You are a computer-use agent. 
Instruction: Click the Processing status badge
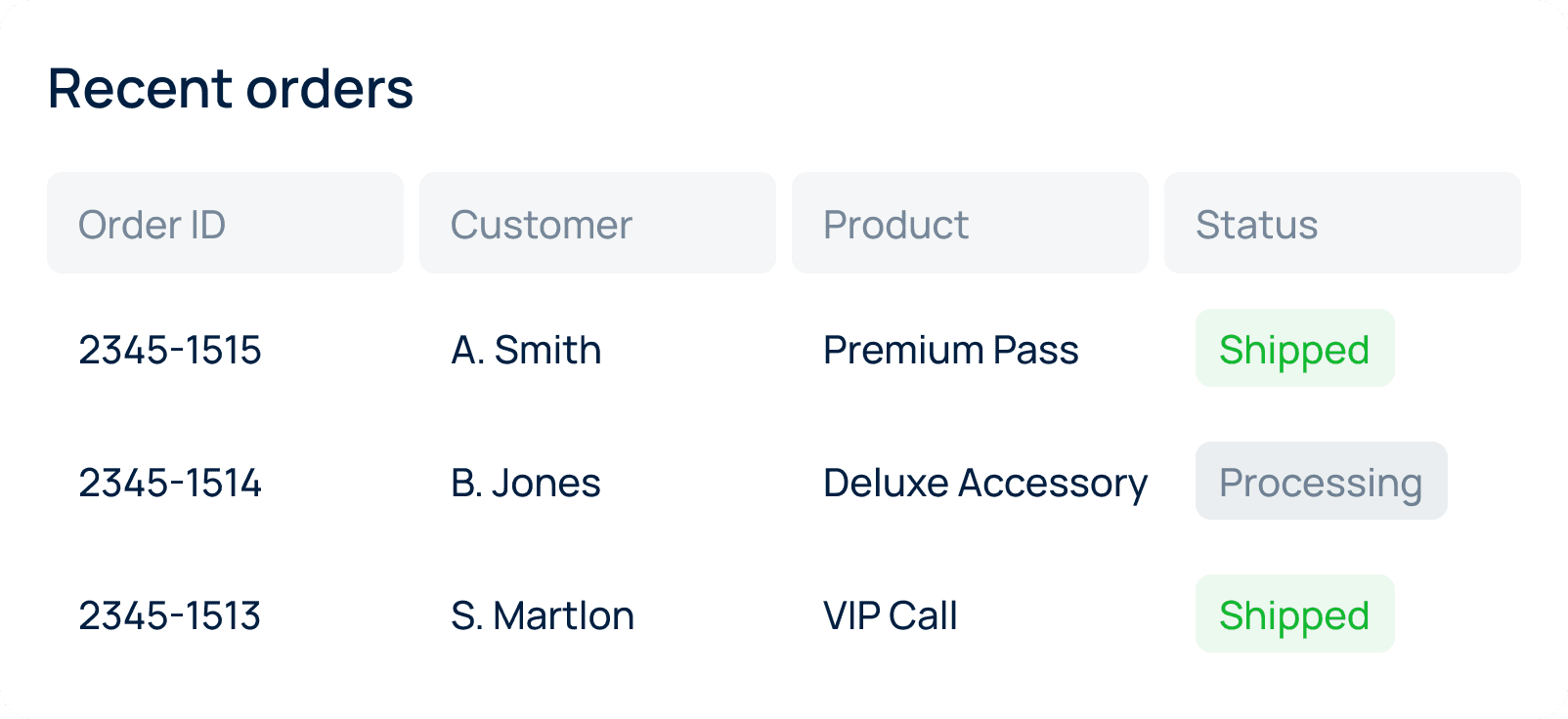(1321, 482)
